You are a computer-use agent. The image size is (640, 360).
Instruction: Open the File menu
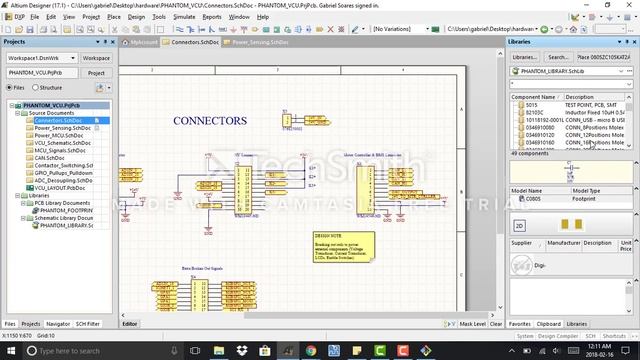pos(35,17)
